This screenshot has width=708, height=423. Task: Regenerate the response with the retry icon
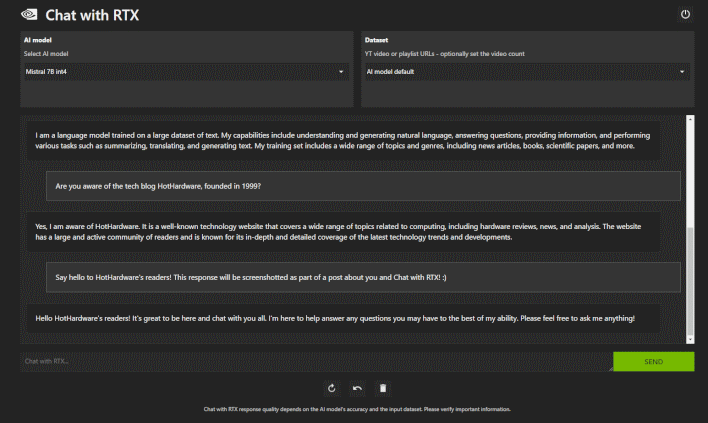331,388
